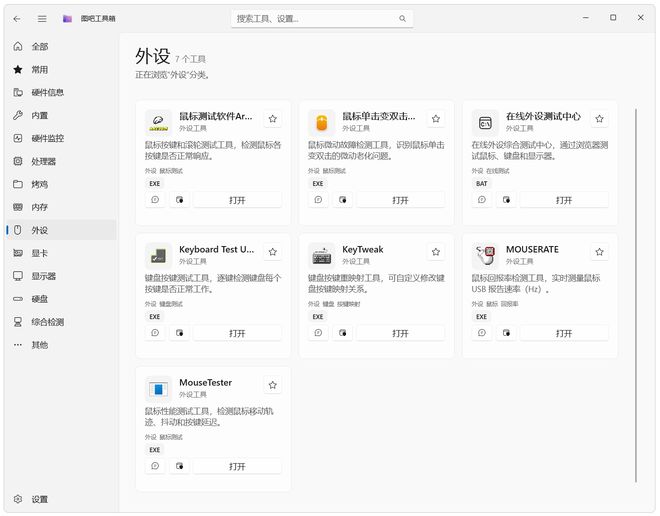This screenshot has height=516, width=660.
Task: Open the 显示器 sidebar category
Action: (x=61, y=276)
